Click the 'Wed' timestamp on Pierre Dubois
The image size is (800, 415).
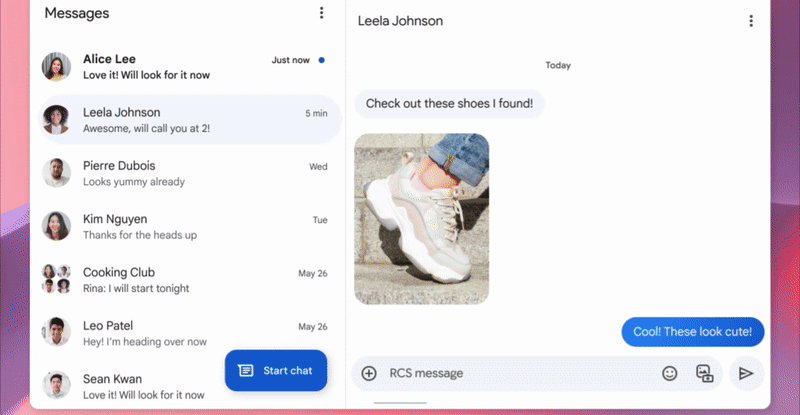318,167
